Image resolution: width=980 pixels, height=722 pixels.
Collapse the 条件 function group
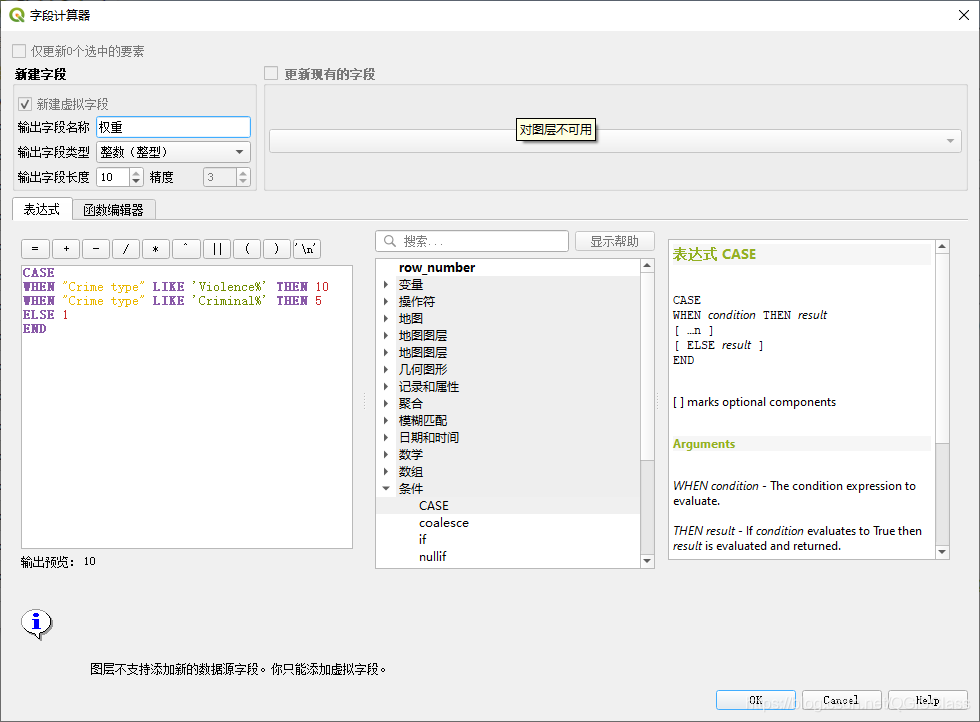(384, 488)
